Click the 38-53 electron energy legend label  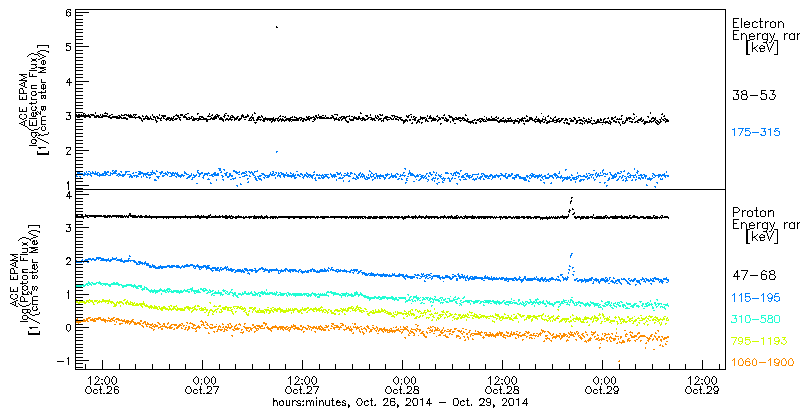754,95
